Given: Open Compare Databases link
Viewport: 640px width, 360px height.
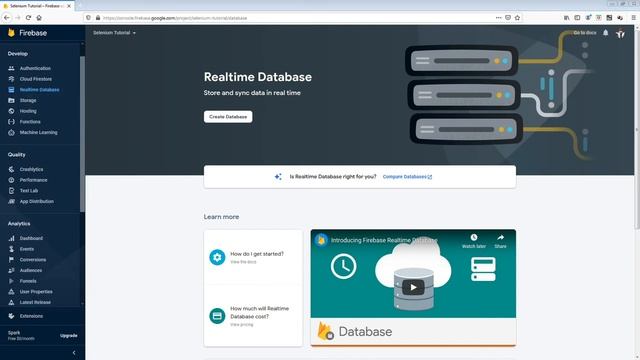Looking at the screenshot, I should 407,177.
